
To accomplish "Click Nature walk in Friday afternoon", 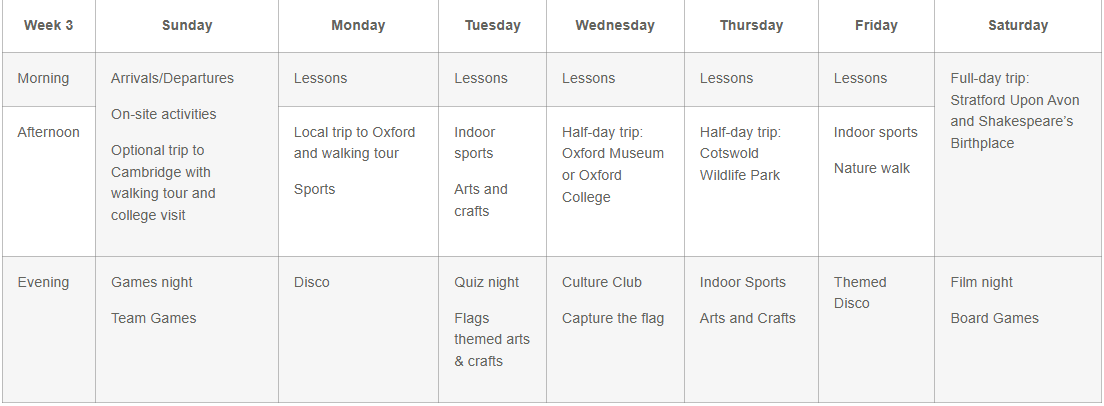I will point(872,169).
